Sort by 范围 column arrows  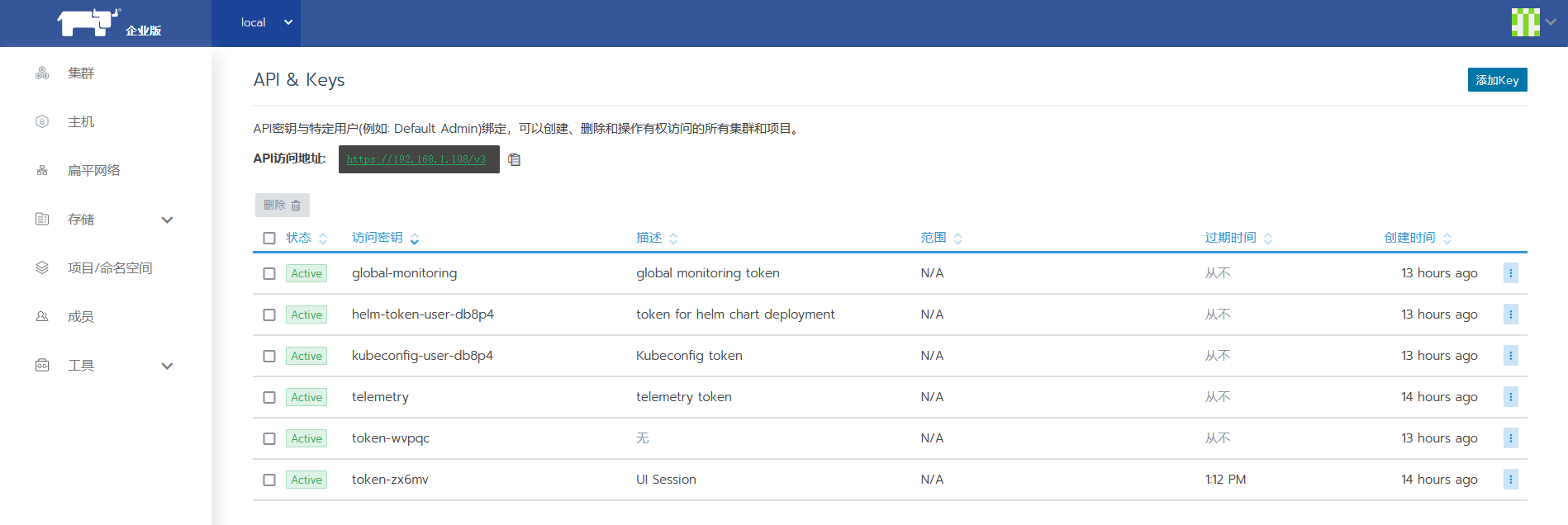point(958,239)
